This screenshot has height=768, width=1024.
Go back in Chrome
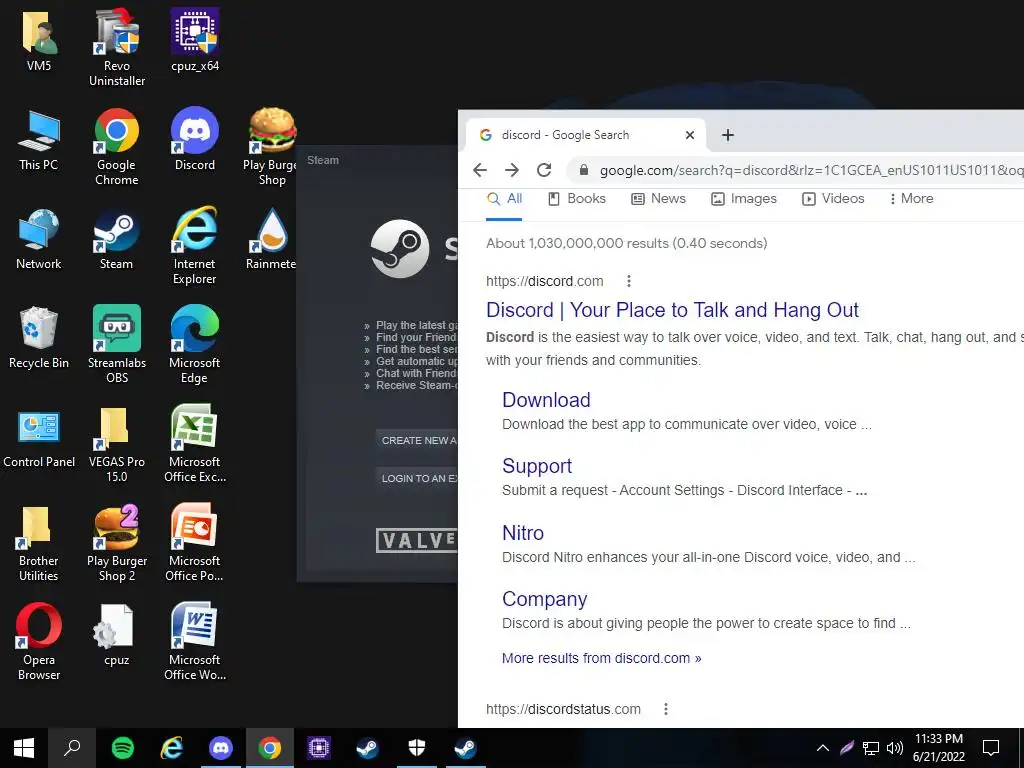coord(480,170)
